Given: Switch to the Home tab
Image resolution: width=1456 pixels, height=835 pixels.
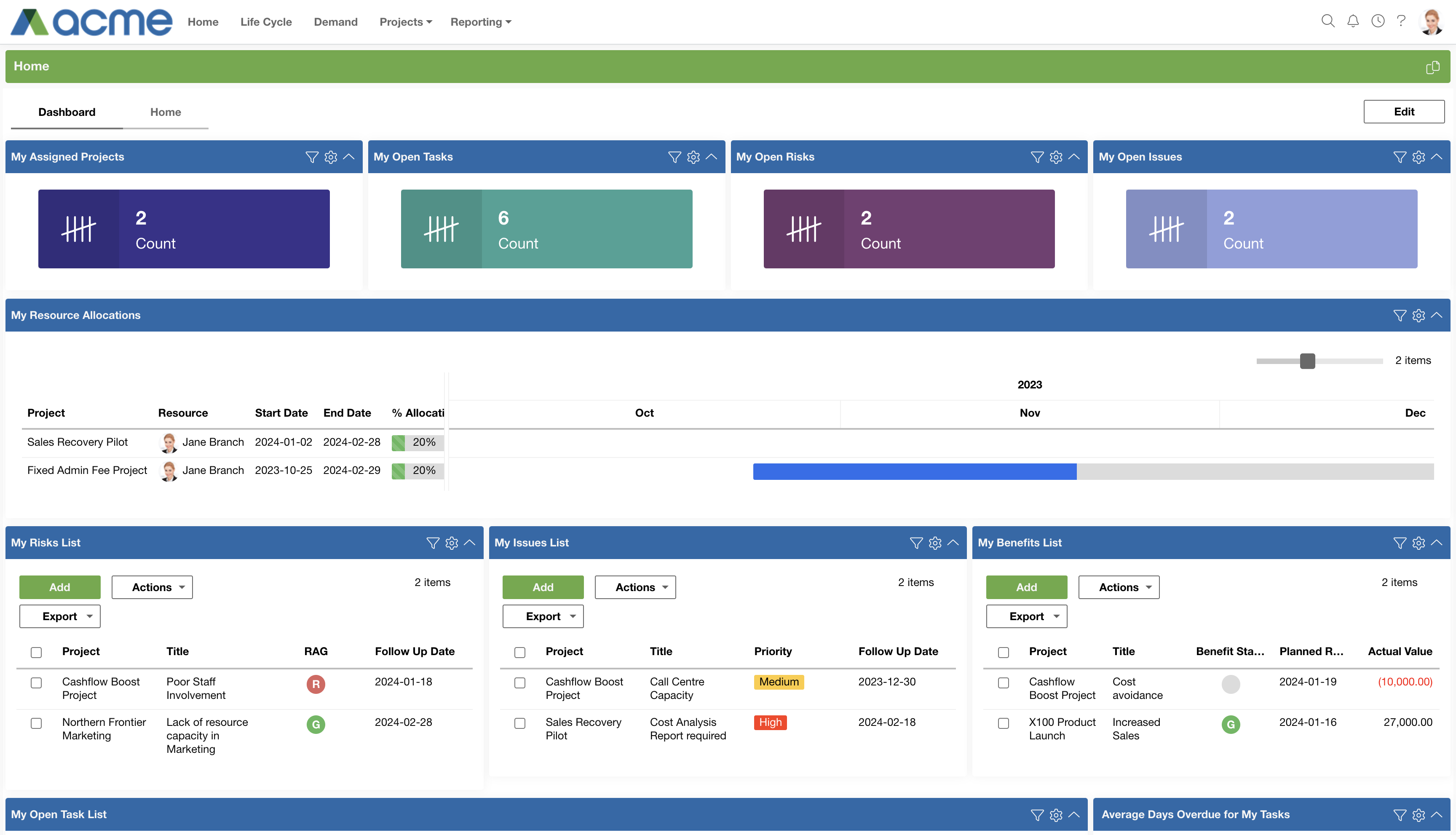Looking at the screenshot, I should point(166,112).
